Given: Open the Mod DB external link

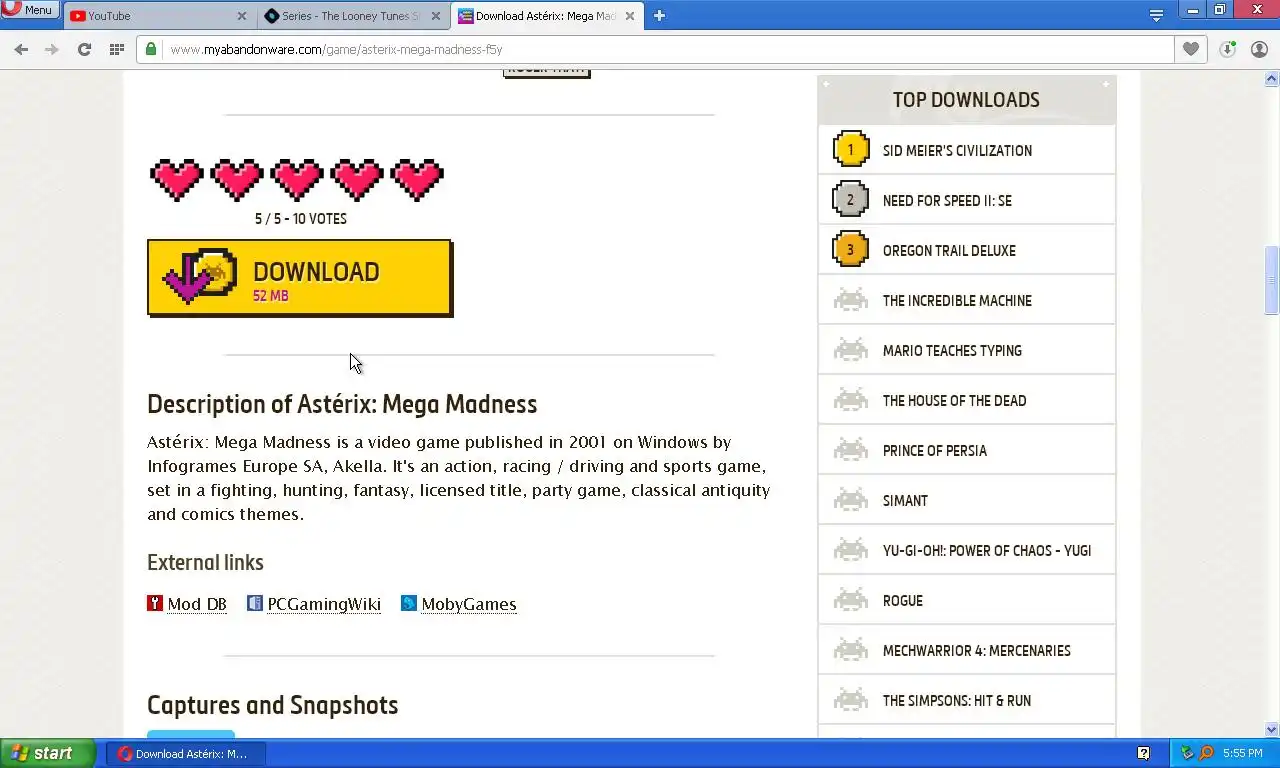Looking at the screenshot, I should (x=197, y=604).
